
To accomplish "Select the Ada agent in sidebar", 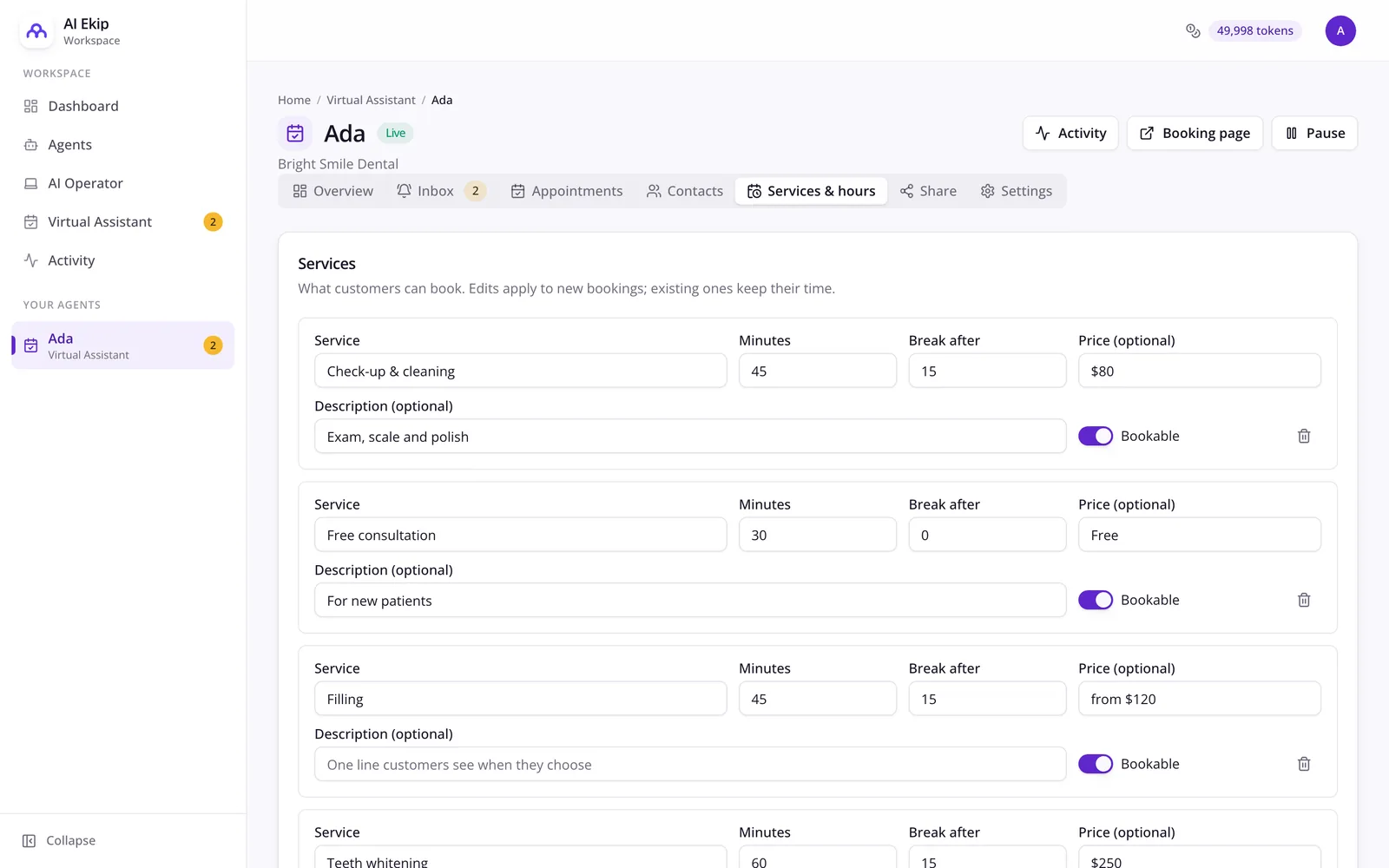I will [x=122, y=345].
